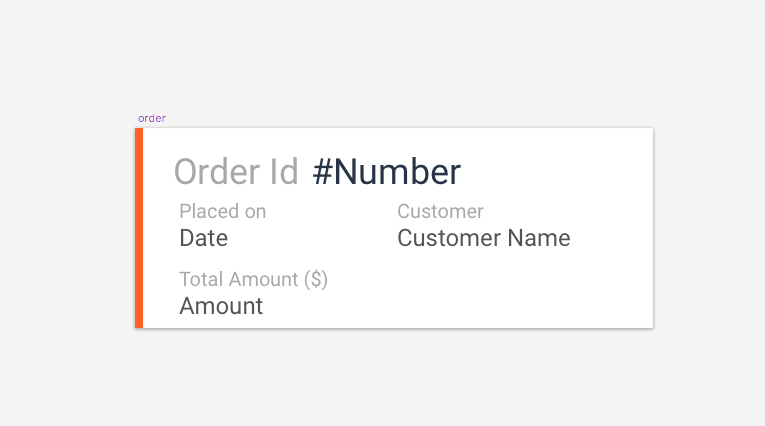Click the word "Name" in Customer Name
Screen dimensions: 765x426
(x=539, y=238)
